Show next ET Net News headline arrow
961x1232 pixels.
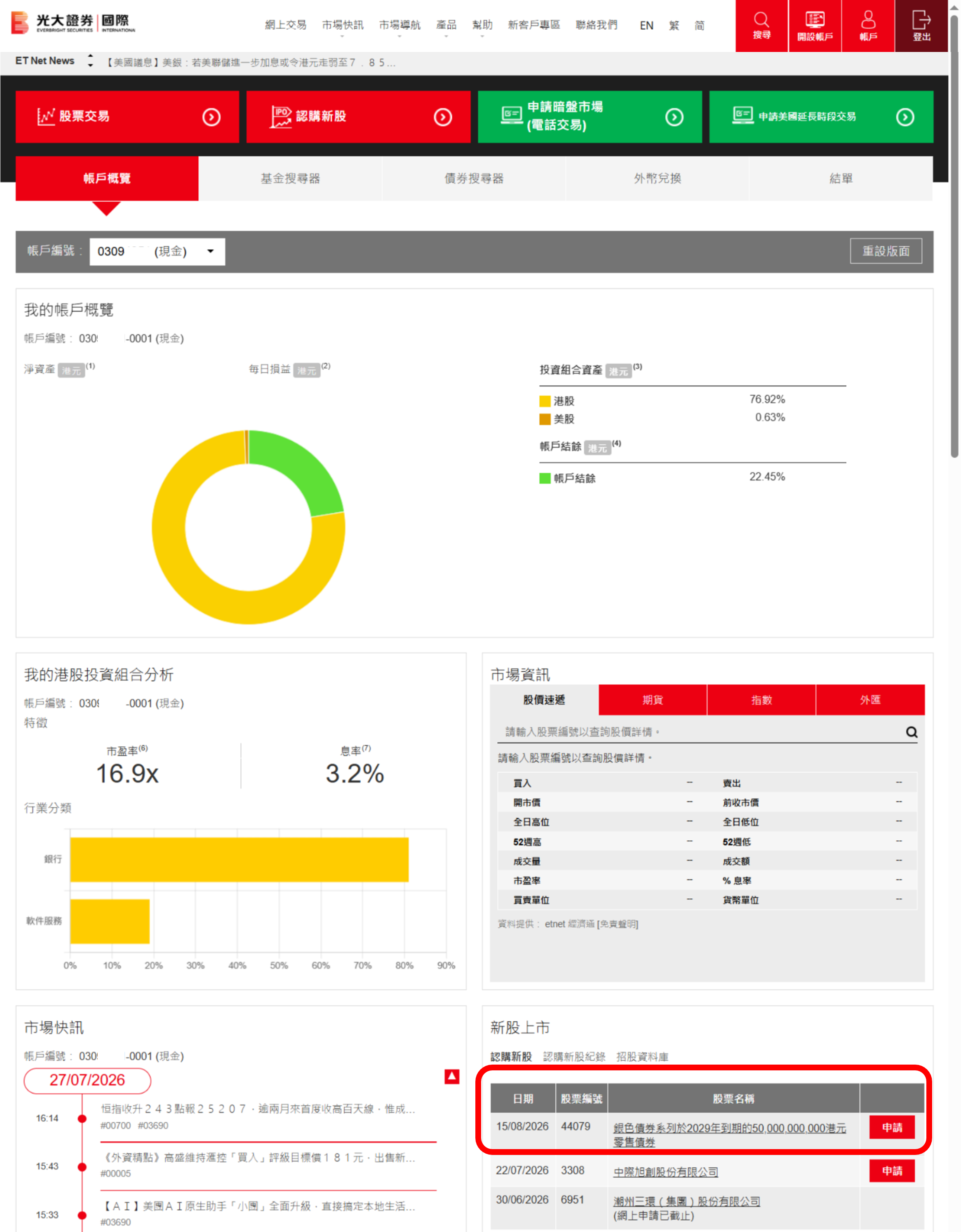pyautogui.click(x=90, y=66)
